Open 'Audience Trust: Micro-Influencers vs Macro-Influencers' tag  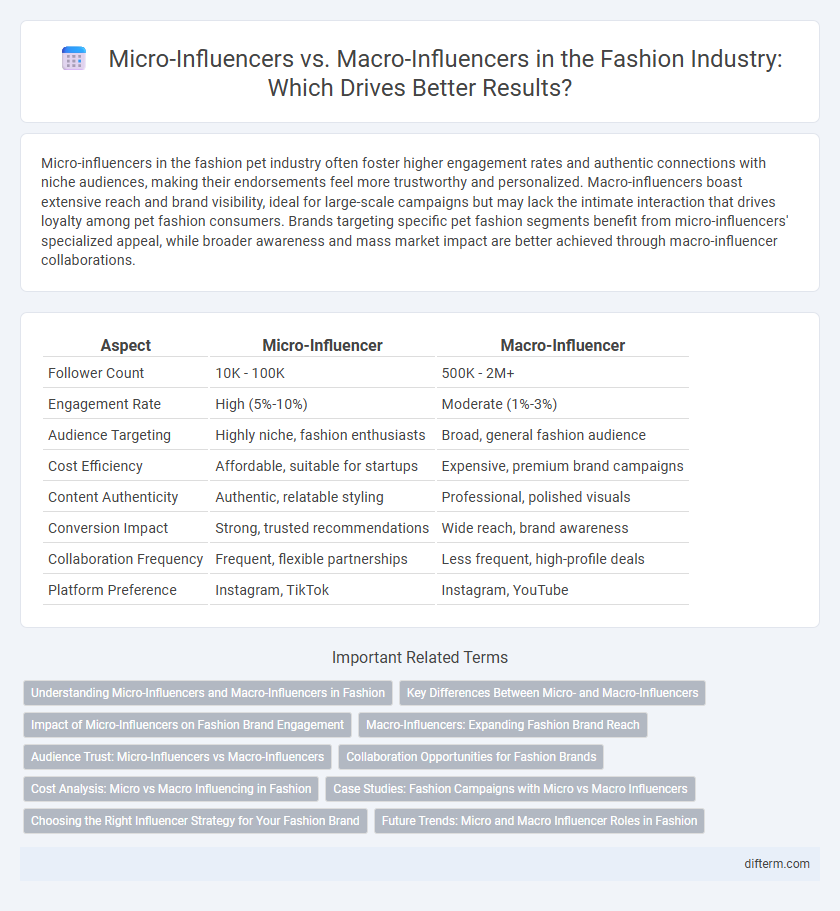(x=178, y=756)
